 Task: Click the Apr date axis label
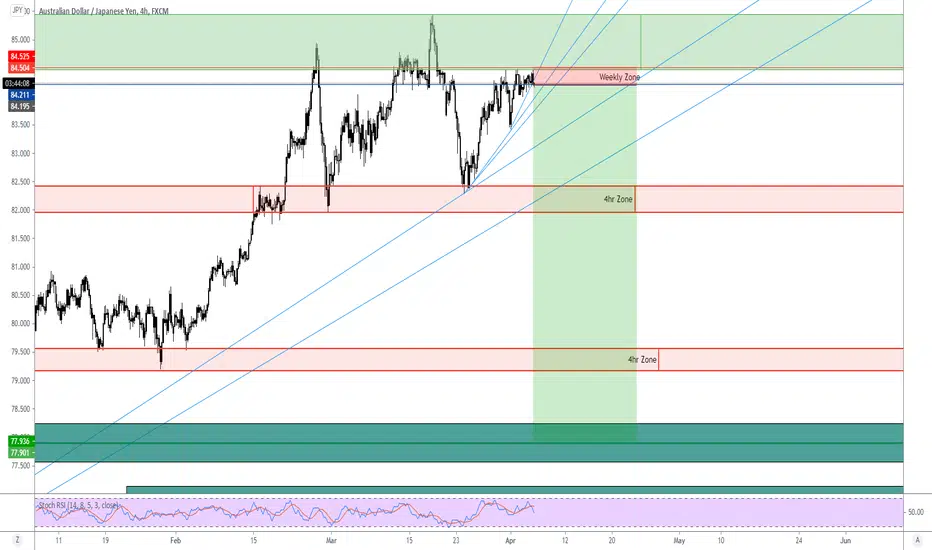511,540
